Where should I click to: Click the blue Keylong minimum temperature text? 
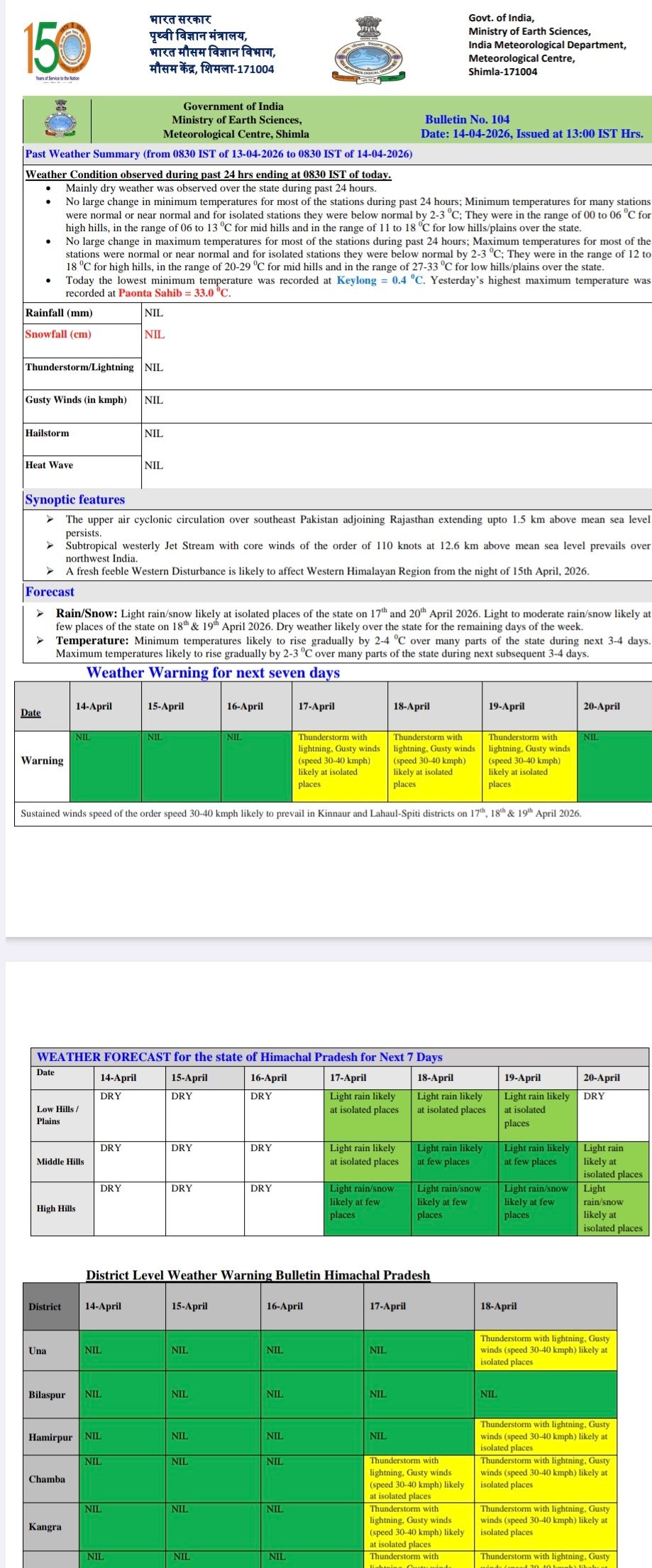pyautogui.click(x=380, y=280)
